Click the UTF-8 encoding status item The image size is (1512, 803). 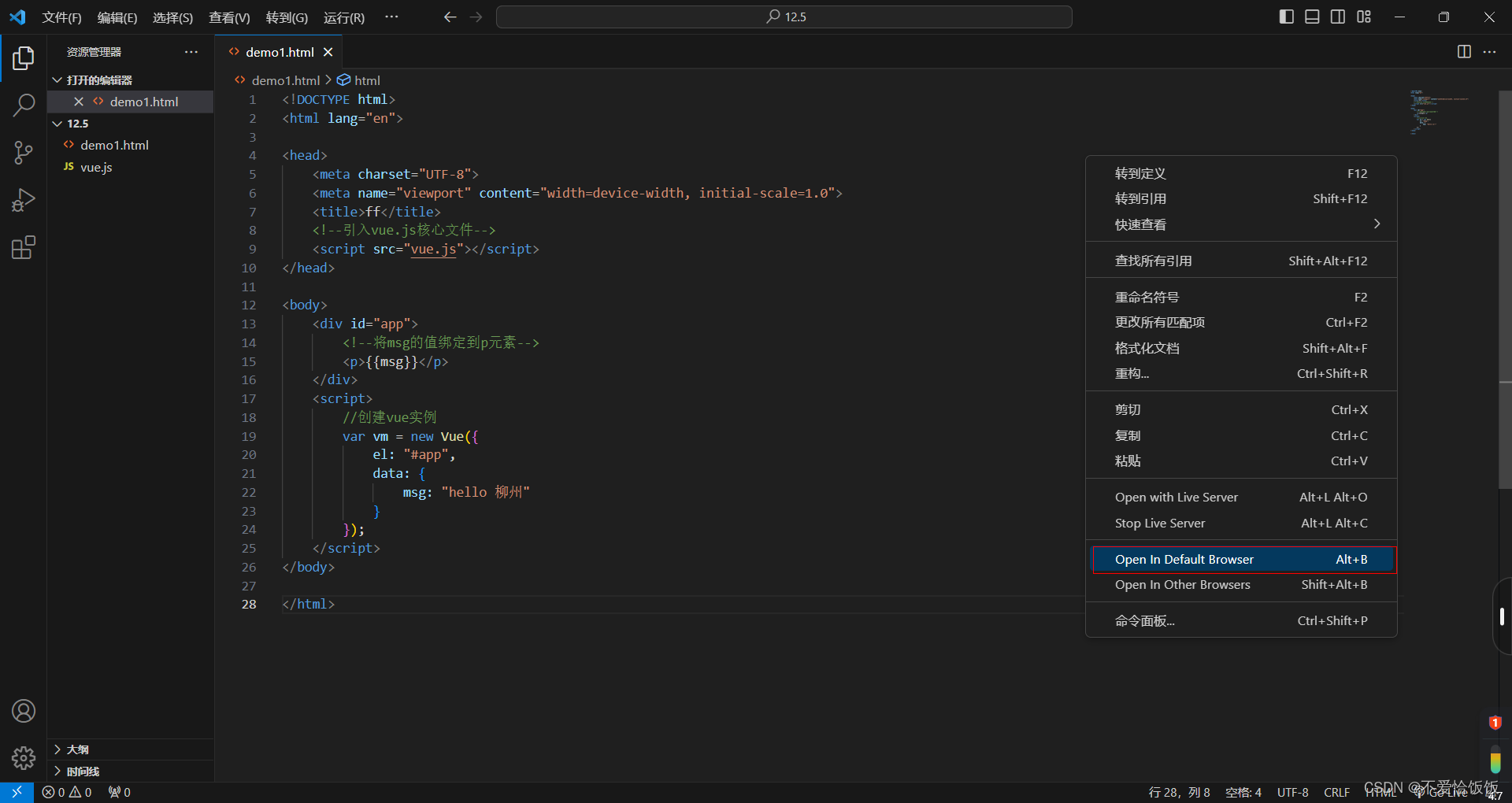[x=1292, y=792]
